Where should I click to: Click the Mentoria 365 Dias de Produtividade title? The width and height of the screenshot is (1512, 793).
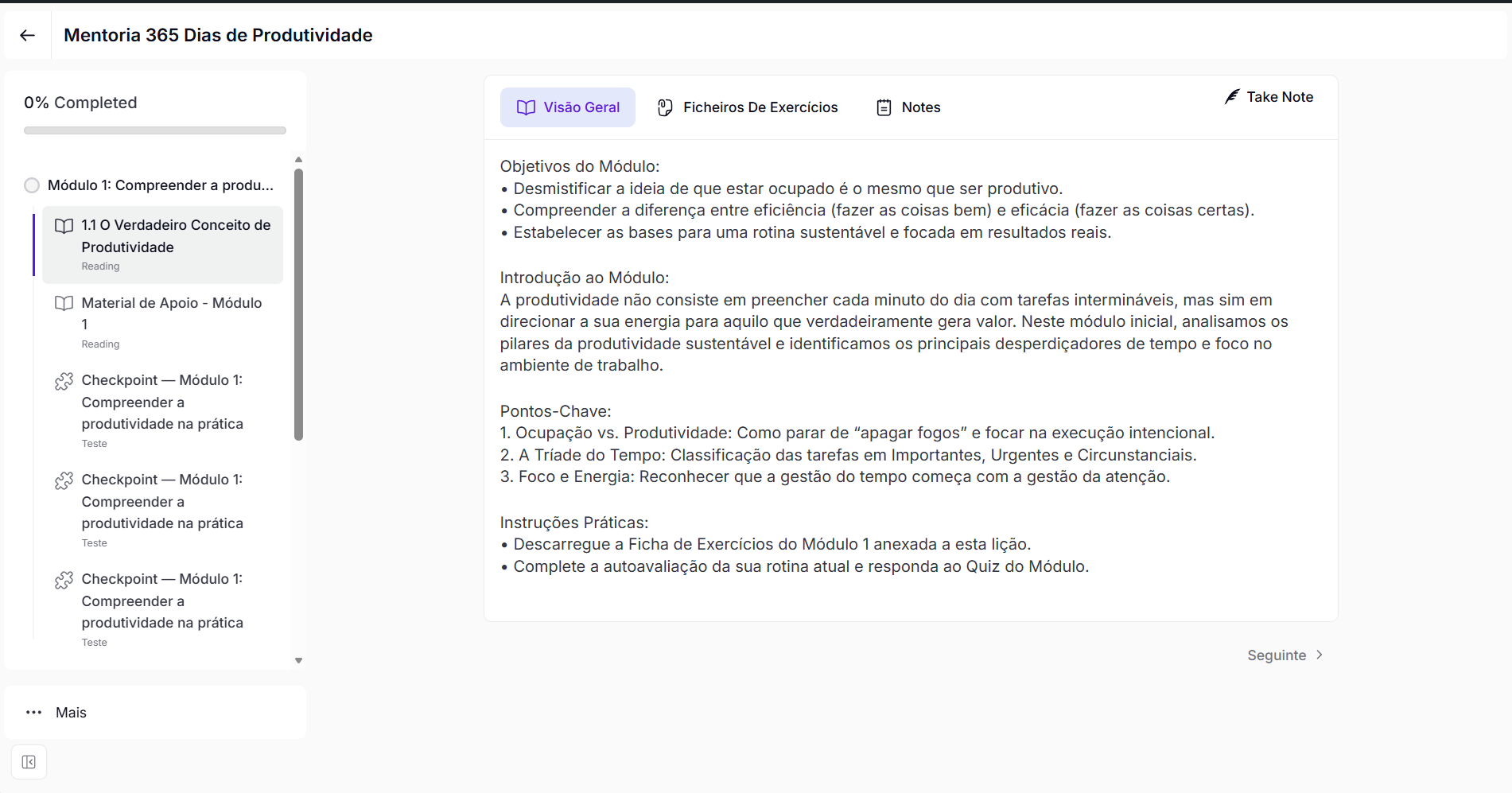218,35
